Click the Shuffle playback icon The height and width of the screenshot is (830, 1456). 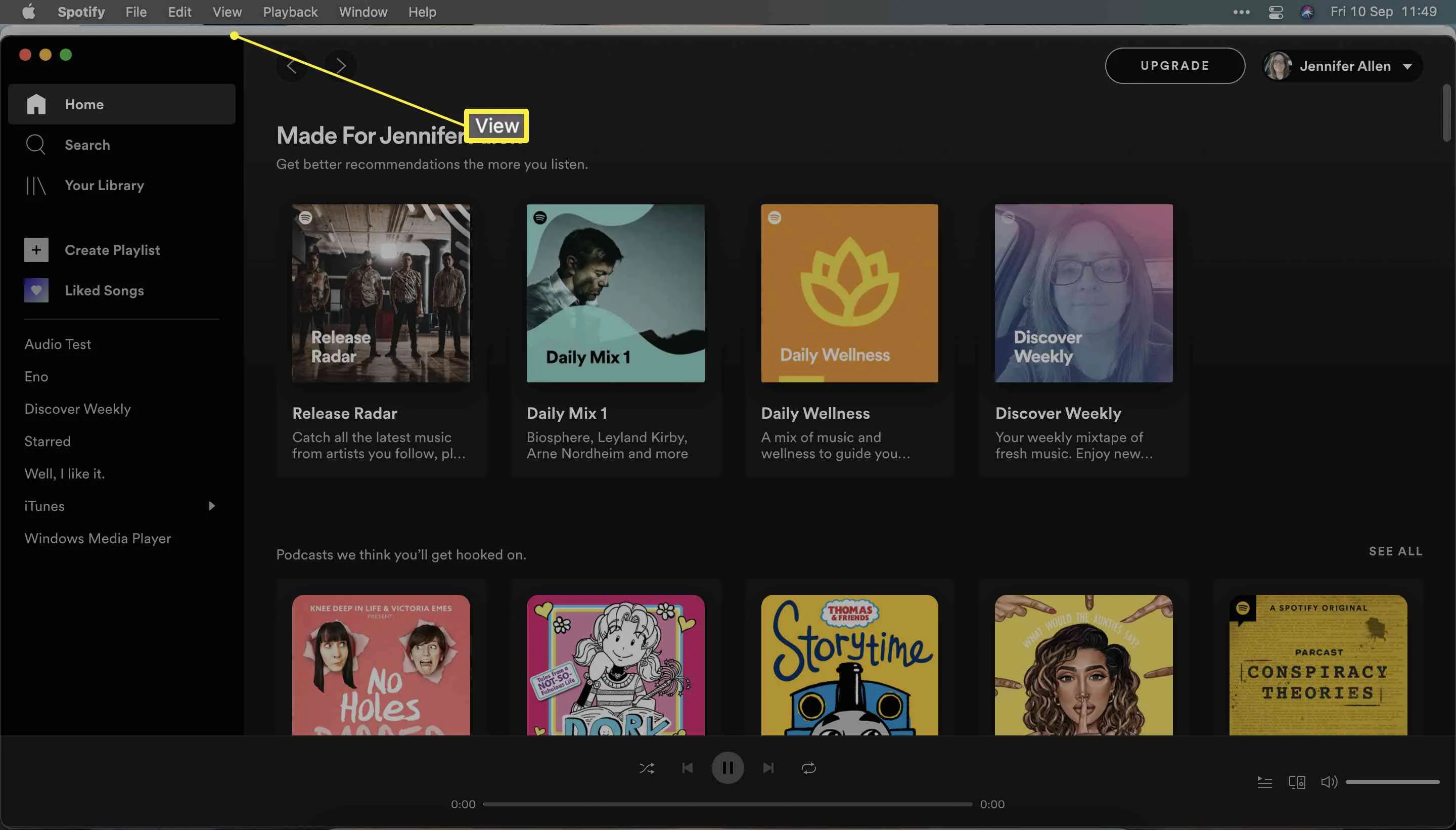[647, 768]
